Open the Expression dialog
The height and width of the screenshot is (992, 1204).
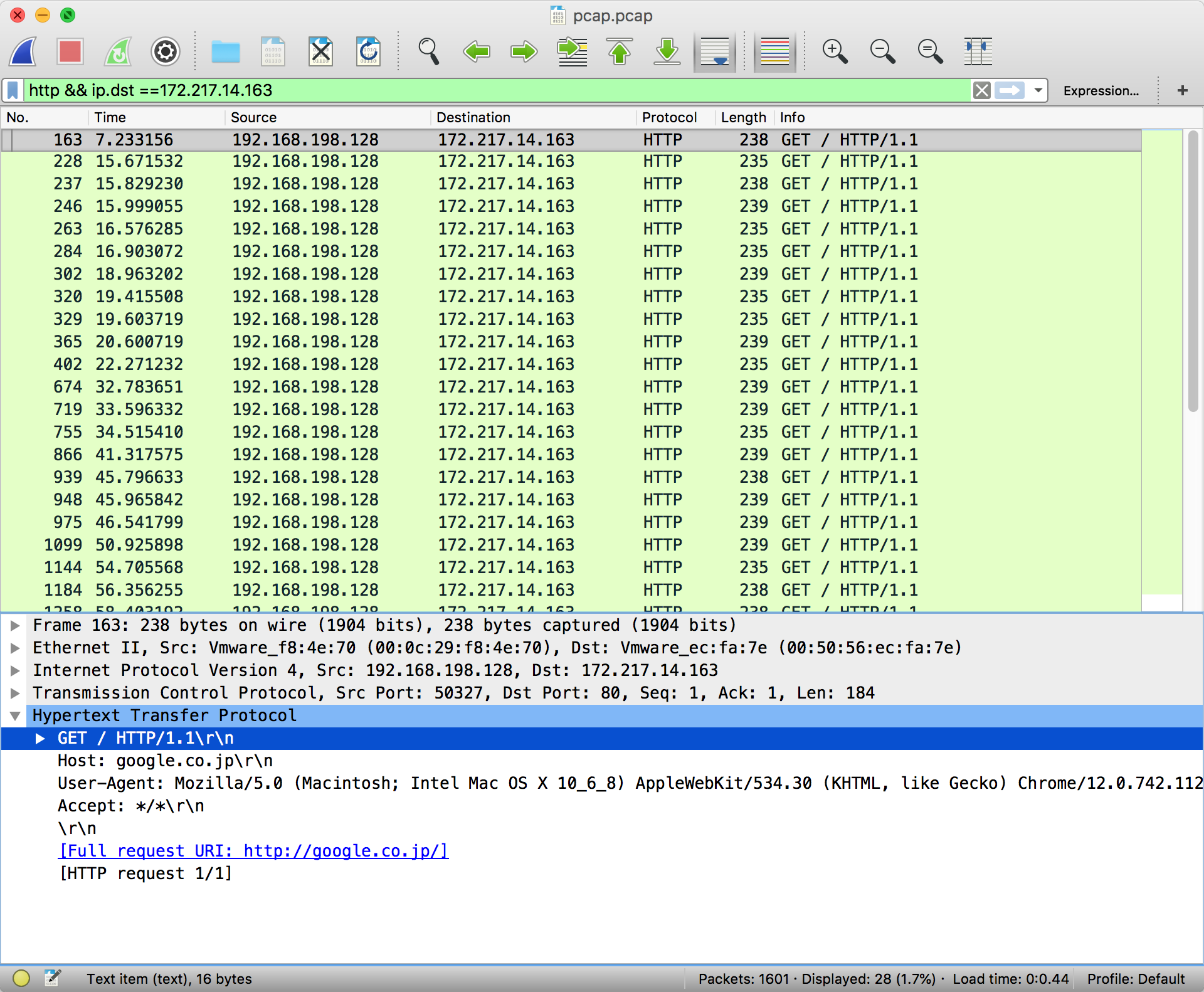1101,90
